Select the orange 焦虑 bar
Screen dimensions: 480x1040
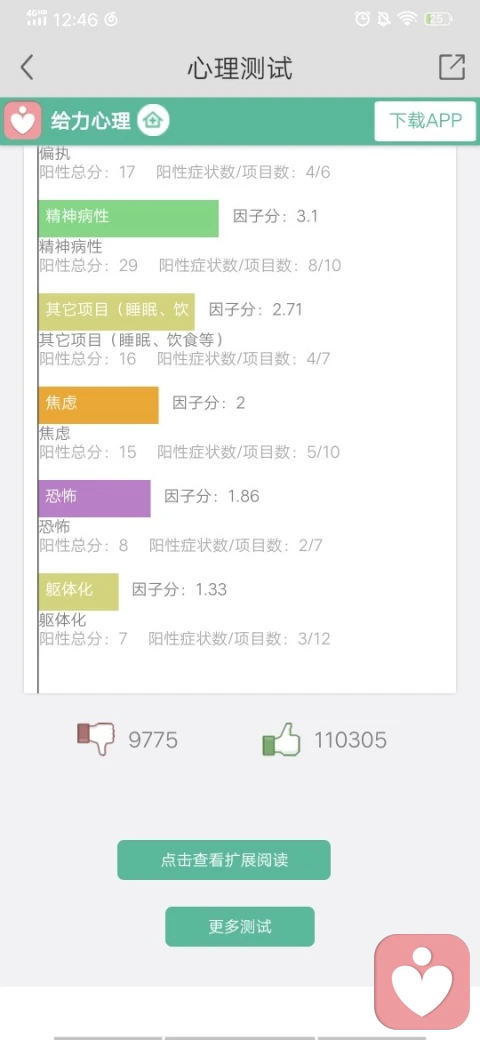click(x=98, y=405)
